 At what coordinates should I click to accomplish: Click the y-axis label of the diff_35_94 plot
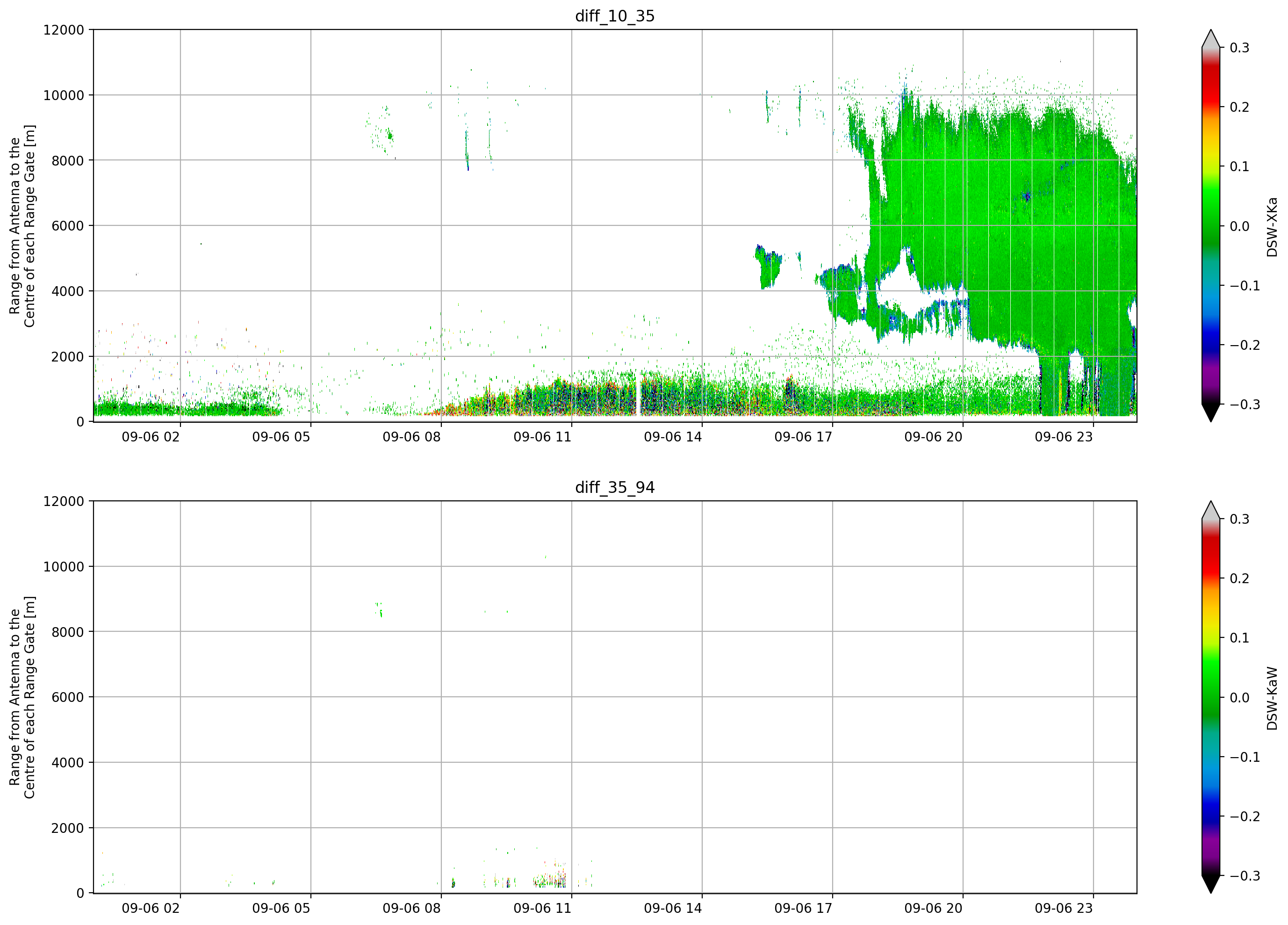(x=22, y=697)
